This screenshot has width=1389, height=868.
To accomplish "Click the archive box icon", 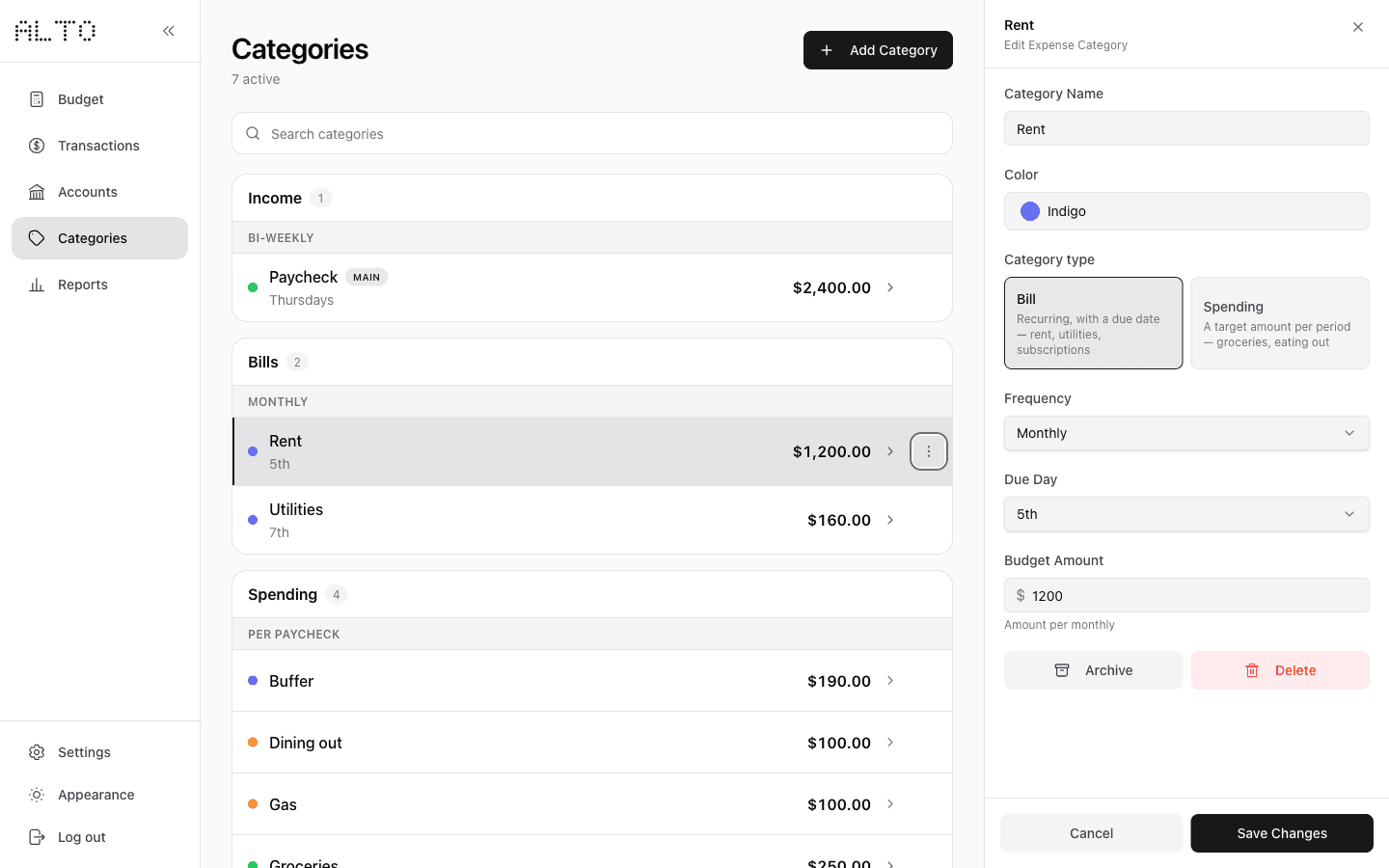I will coord(1062,670).
